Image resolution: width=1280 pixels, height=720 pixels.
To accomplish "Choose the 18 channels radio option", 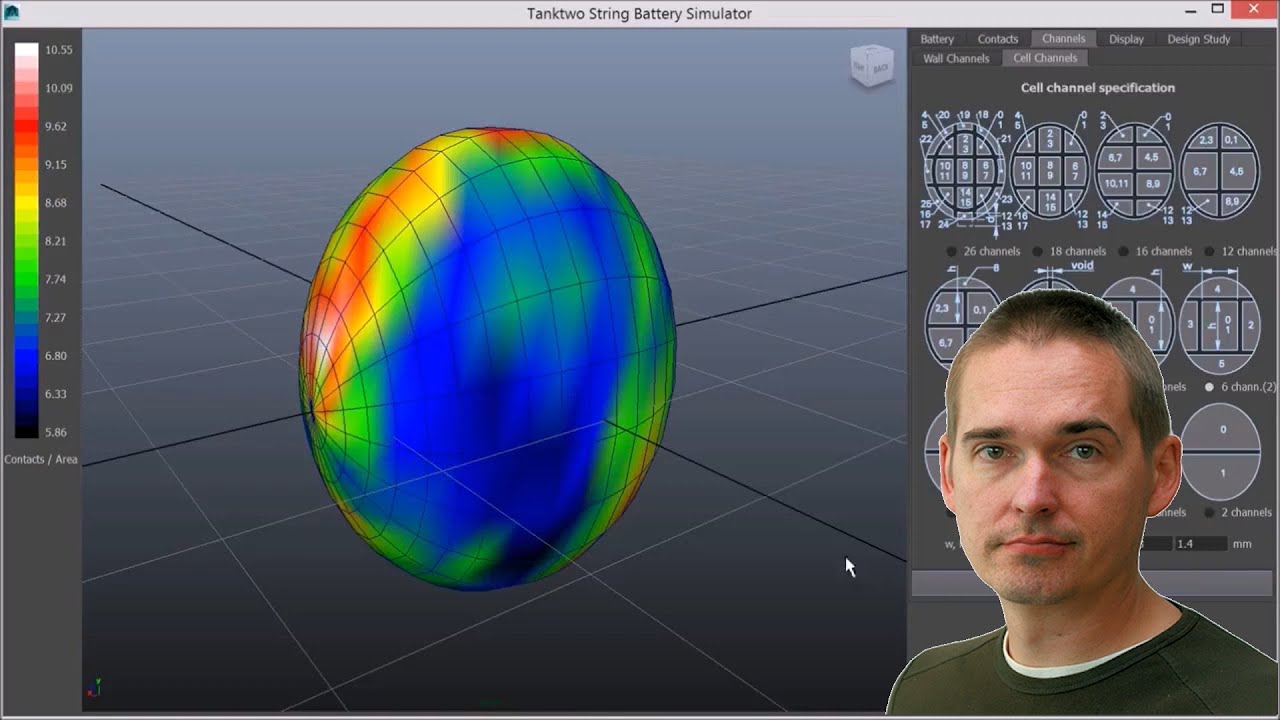I will 1038,251.
